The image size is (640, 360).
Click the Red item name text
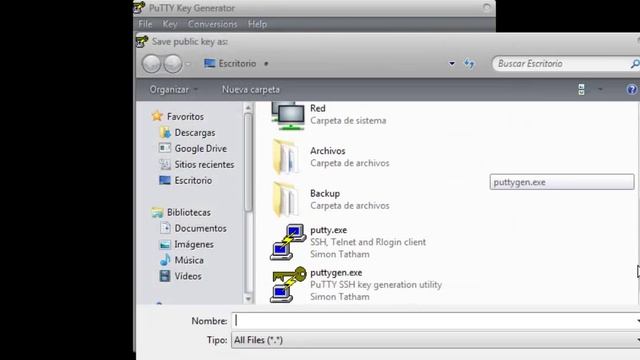click(318, 109)
